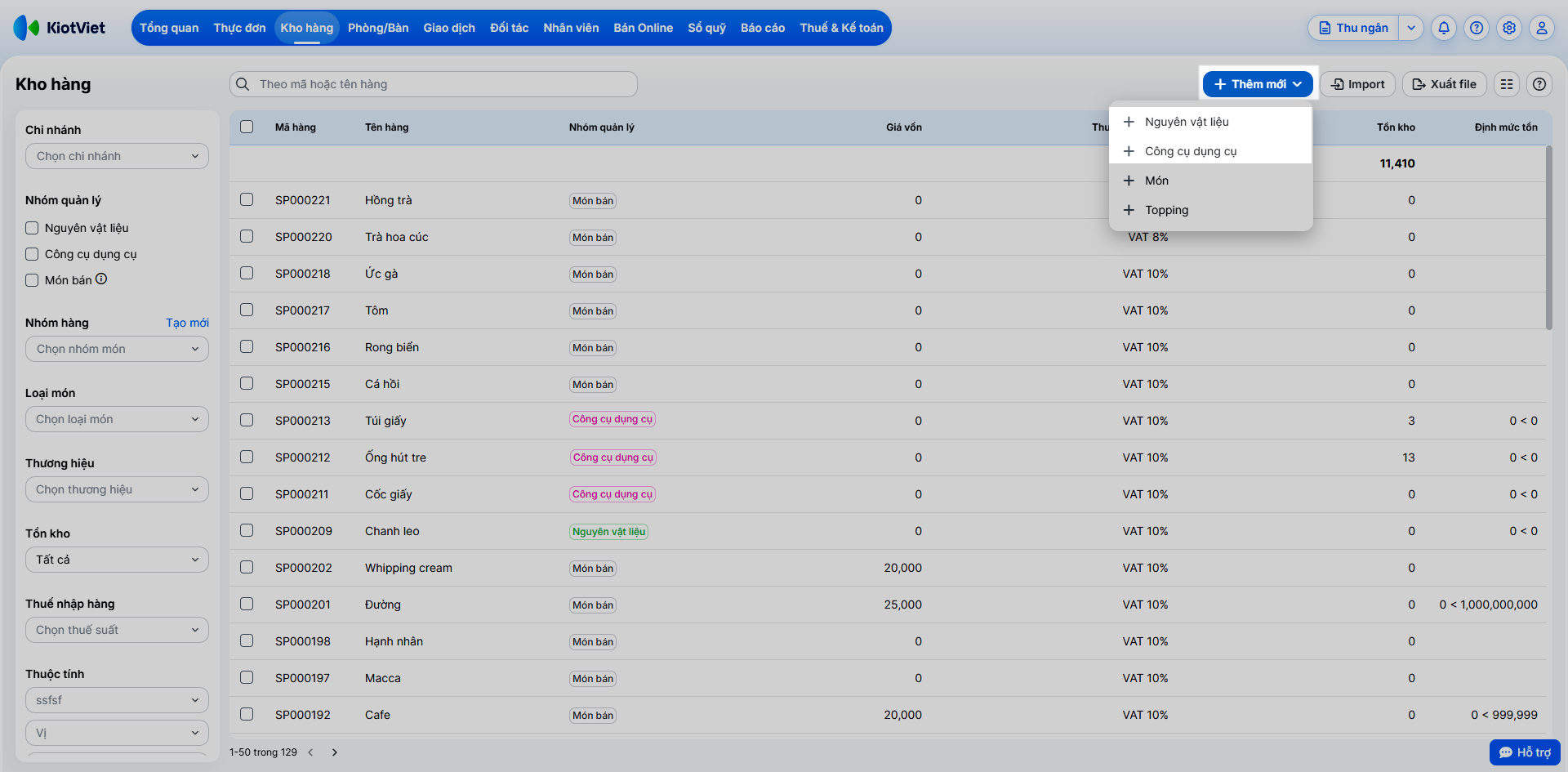Open the Chọn chi nhánh dropdown
This screenshot has height=772, width=1568.
pyautogui.click(x=117, y=156)
